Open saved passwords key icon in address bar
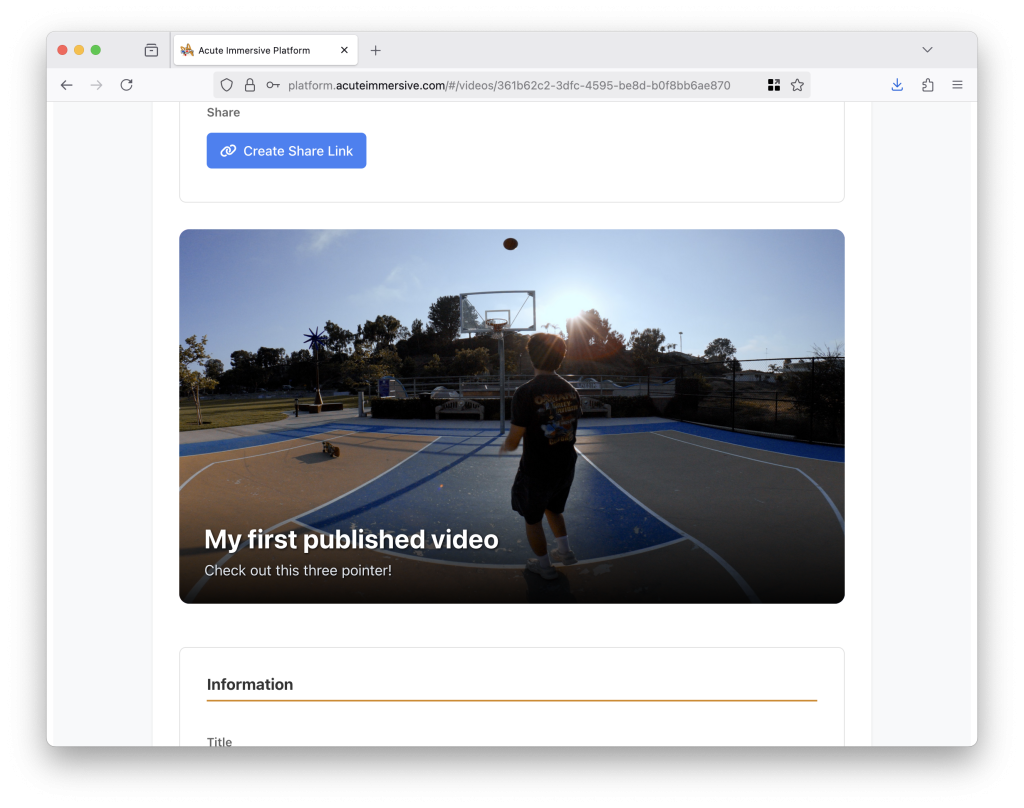 pyautogui.click(x=273, y=85)
